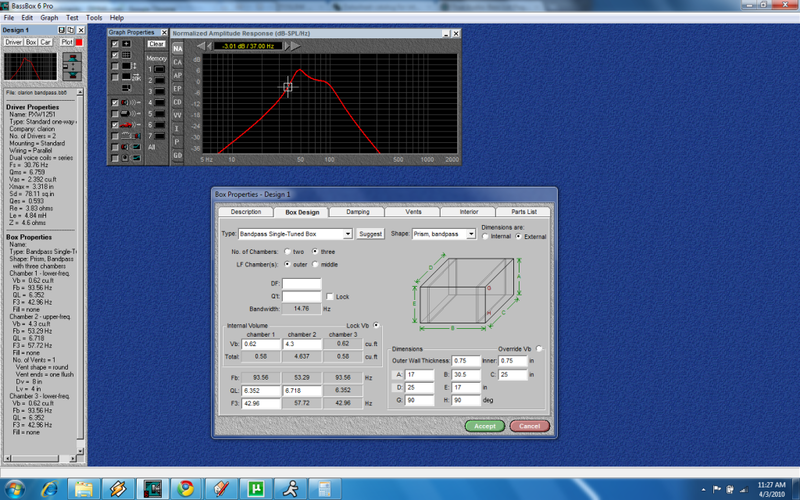Open the Graph menu
Image resolution: width=800 pixels, height=500 pixels.
49,18
